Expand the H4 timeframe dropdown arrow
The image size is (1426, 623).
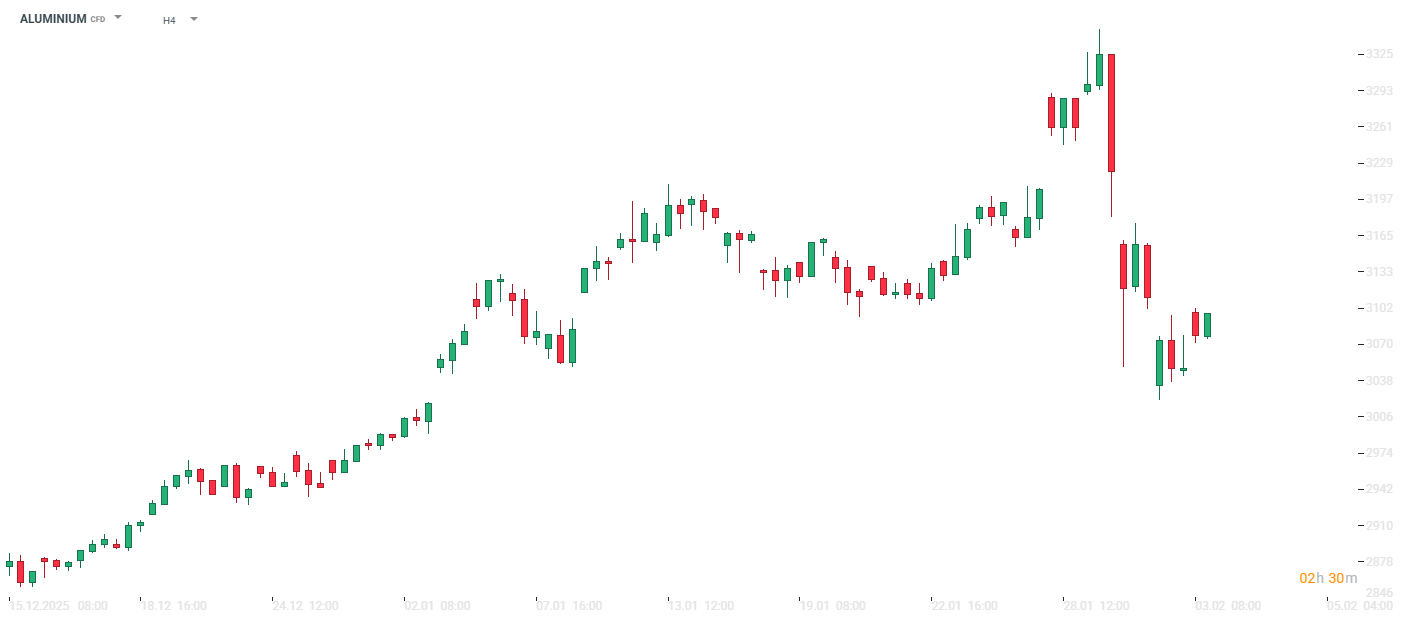(193, 19)
